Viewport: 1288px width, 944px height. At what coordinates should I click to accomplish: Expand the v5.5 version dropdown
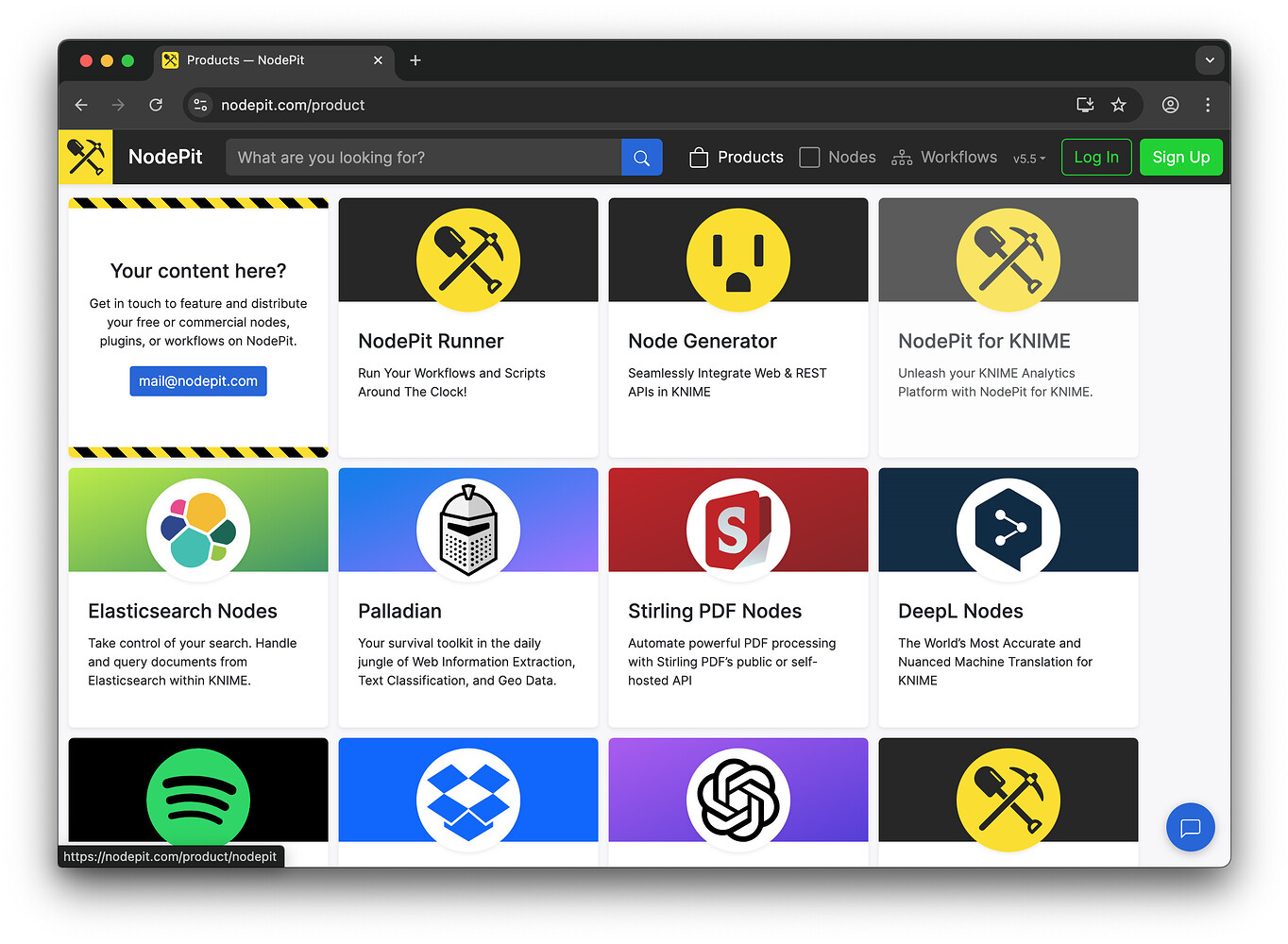[x=1028, y=158]
